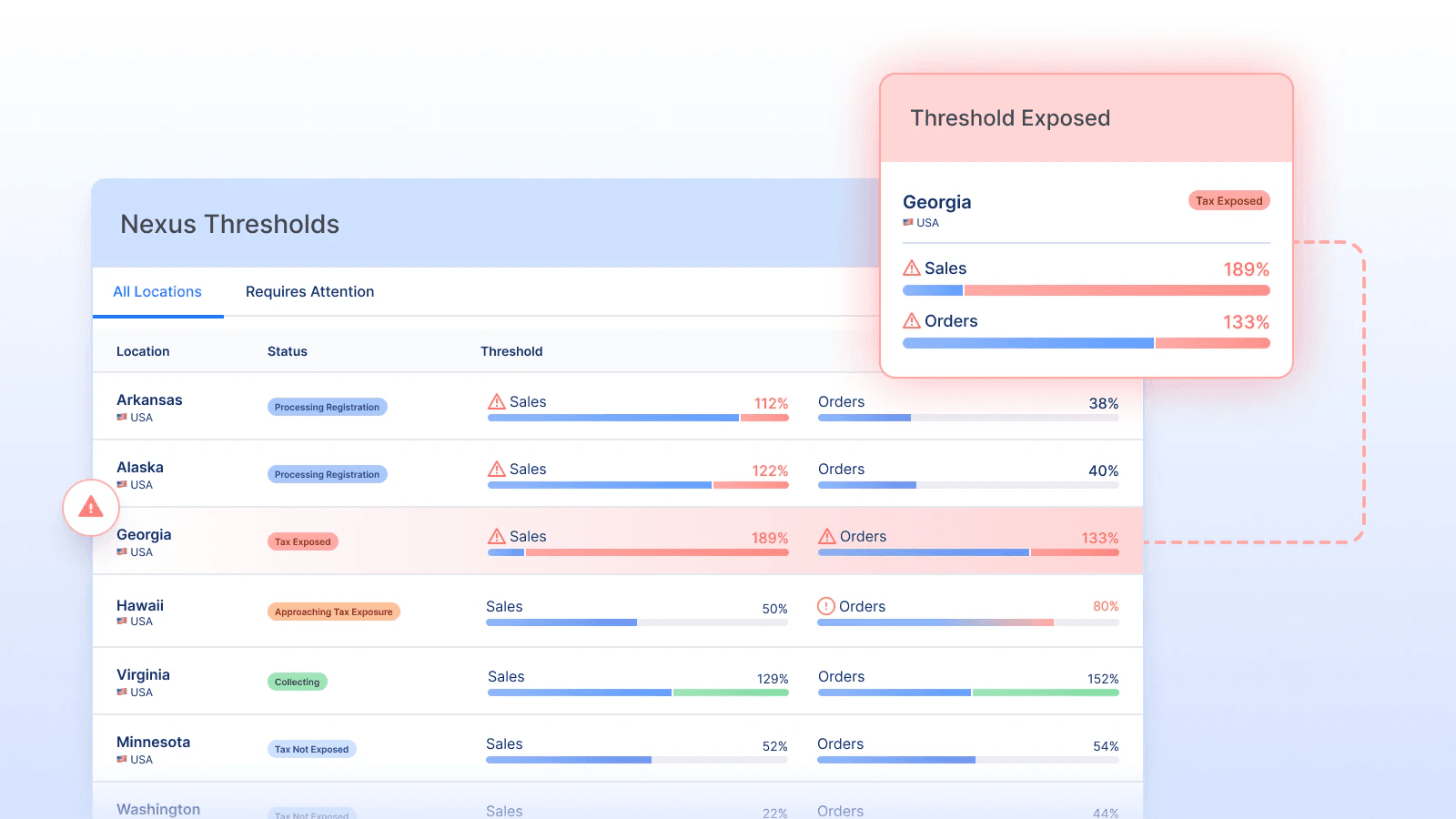The width and height of the screenshot is (1456, 819).
Task: Click the Status column header
Action: 288,351
